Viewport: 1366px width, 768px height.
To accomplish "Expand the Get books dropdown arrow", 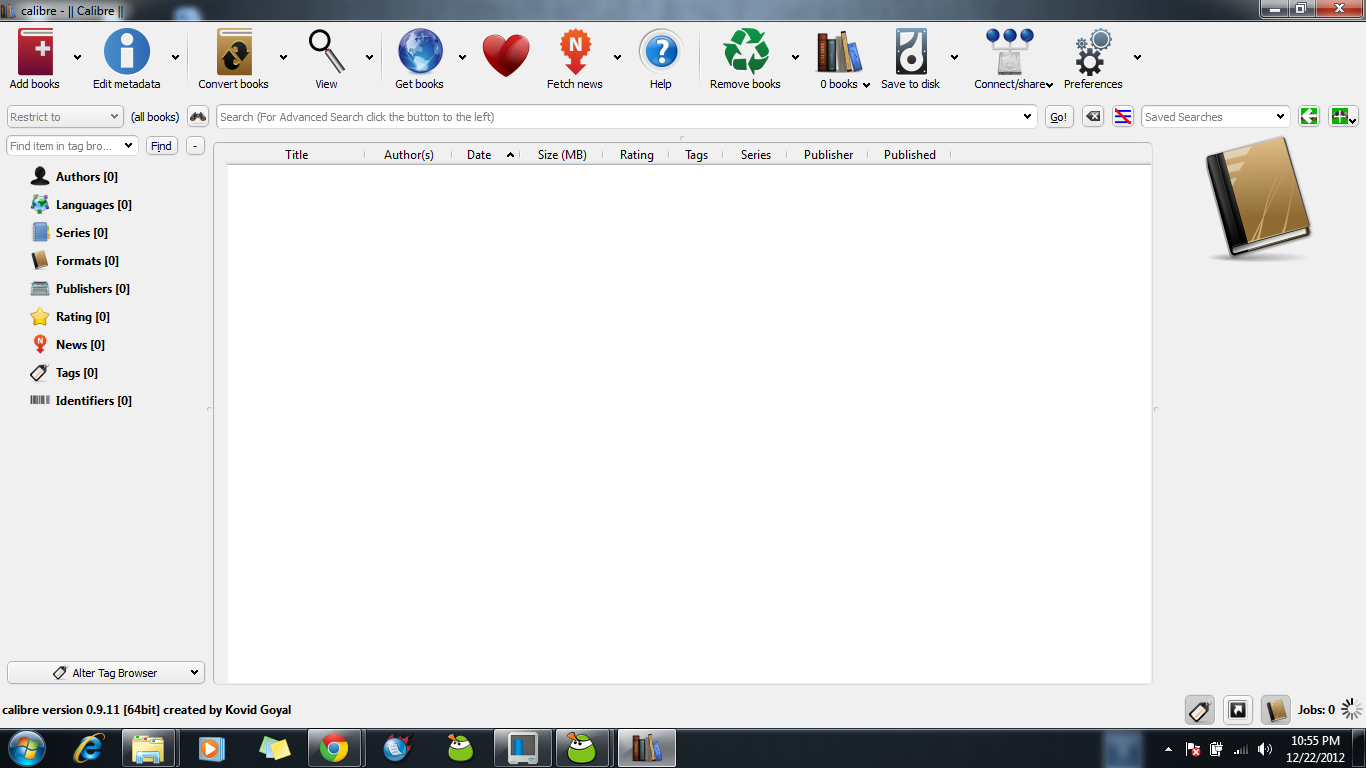I will 462,57.
